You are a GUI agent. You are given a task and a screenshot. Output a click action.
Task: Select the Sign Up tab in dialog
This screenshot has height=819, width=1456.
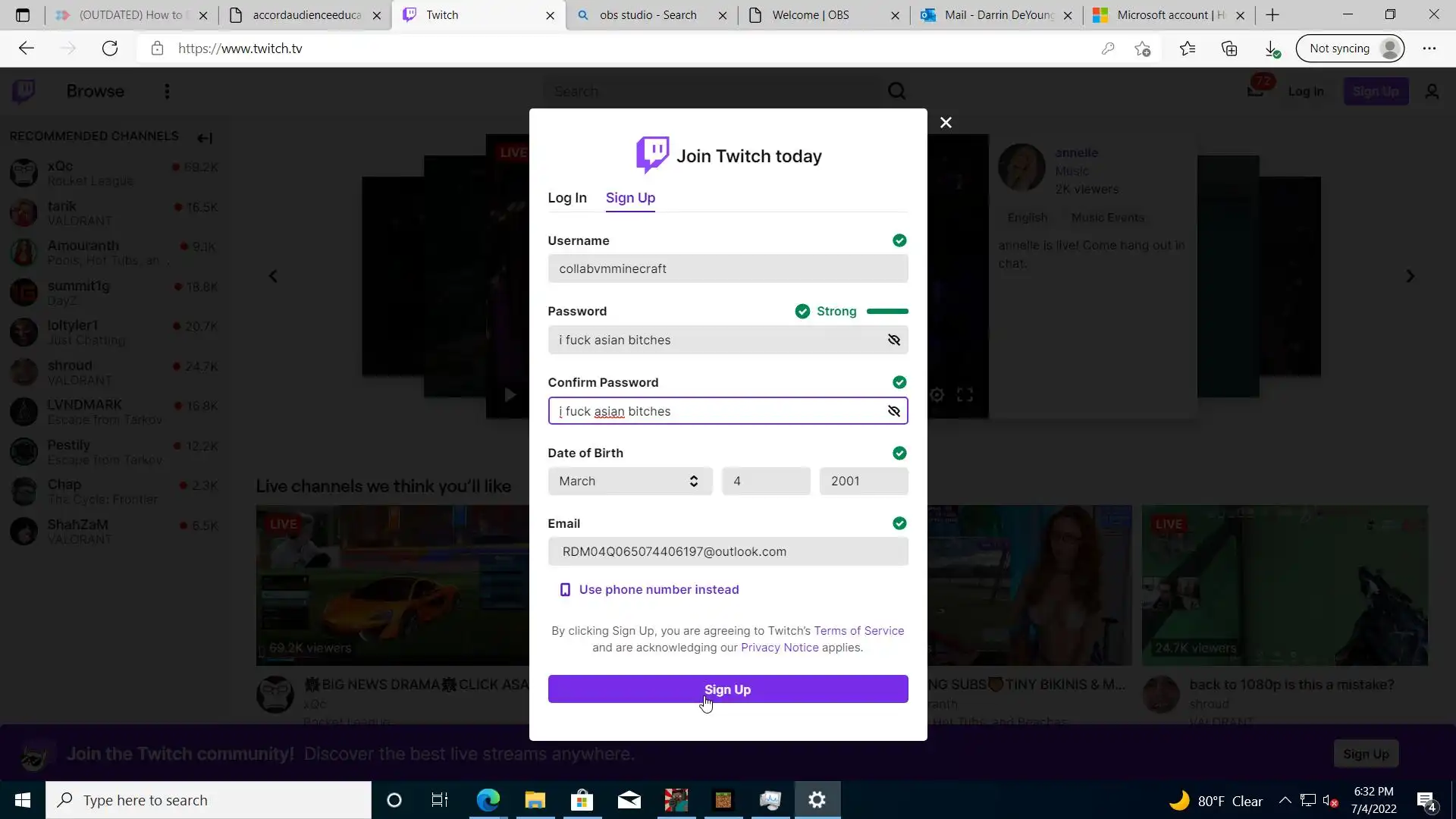[x=630, y=198]
